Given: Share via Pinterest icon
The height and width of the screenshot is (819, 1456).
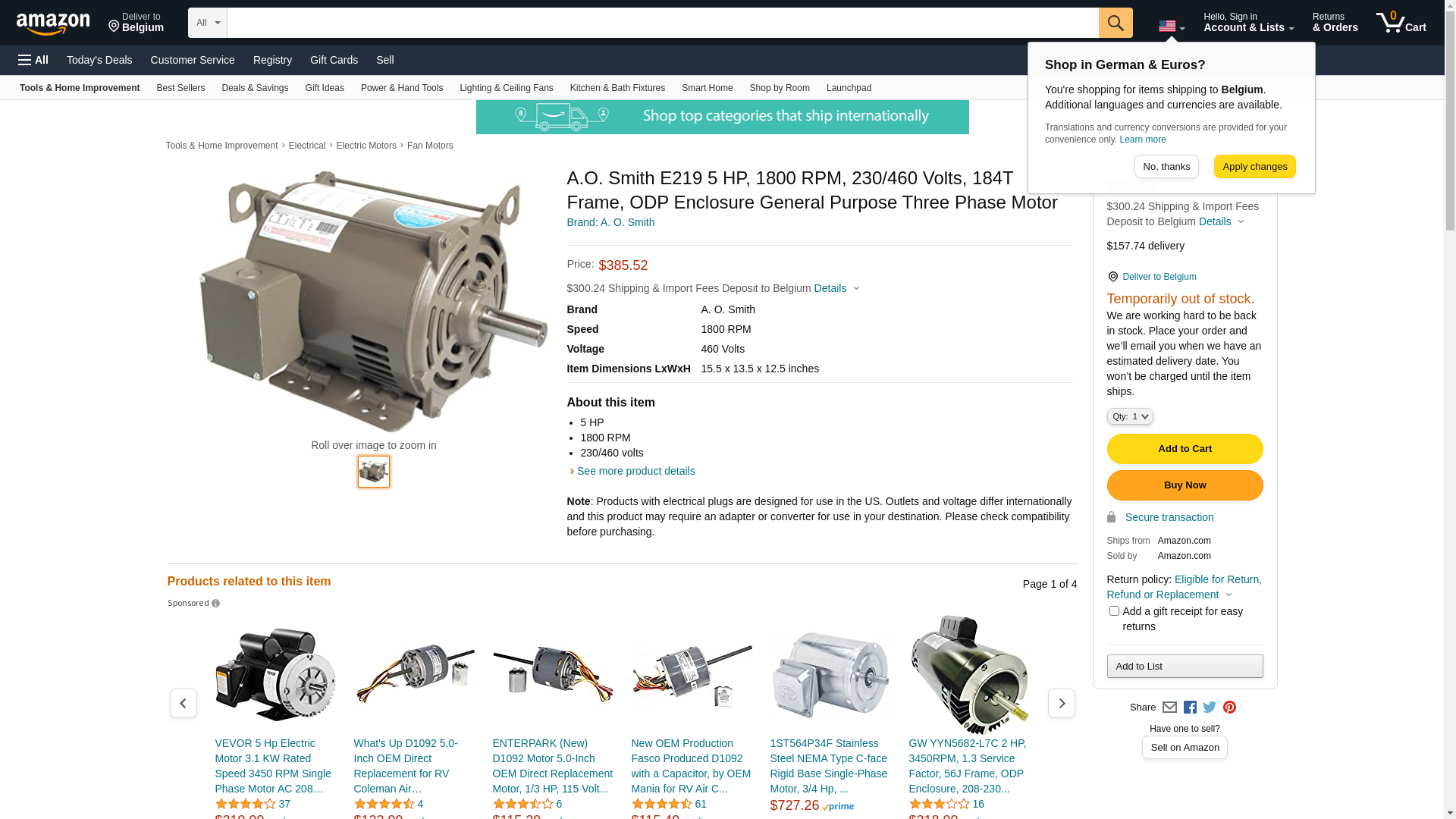Looking at the screenshot, I should (1229, 708).
